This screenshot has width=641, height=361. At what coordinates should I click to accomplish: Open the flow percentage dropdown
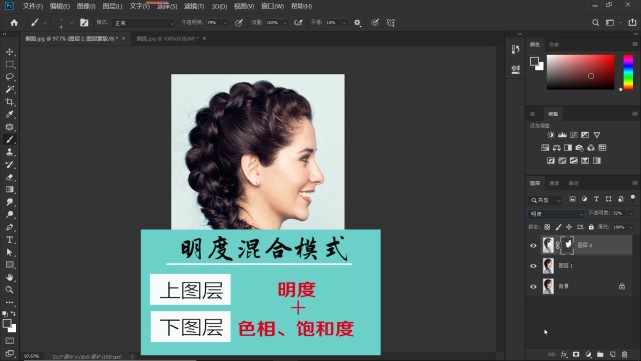coord(285,23)
